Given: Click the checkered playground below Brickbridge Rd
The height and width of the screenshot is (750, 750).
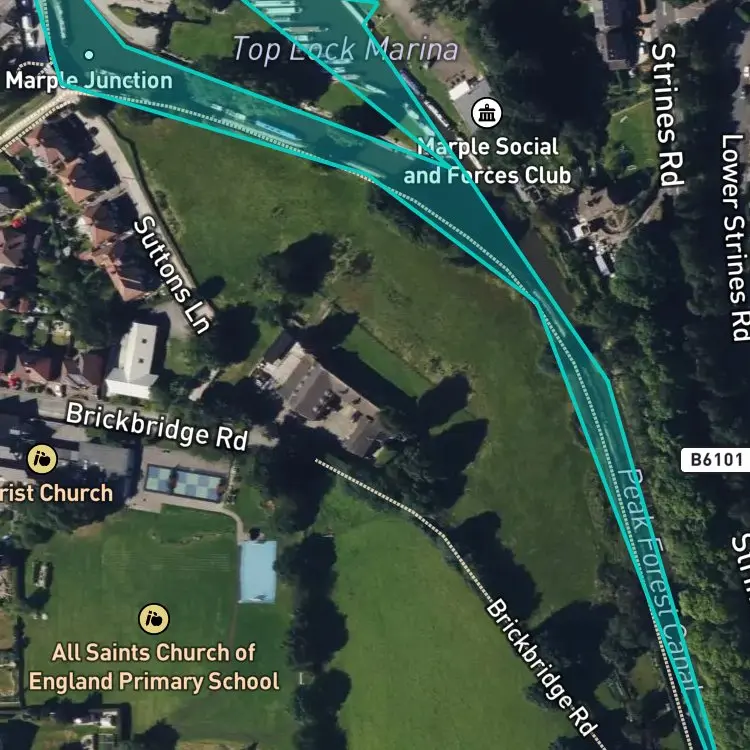Looking at the screenshot, I should coord(184,482).
